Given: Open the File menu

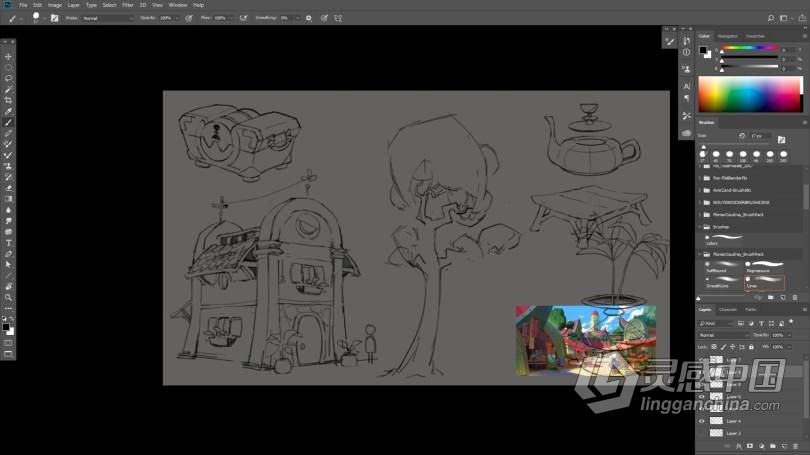Looking at the screenshot, I should (23, 5).
